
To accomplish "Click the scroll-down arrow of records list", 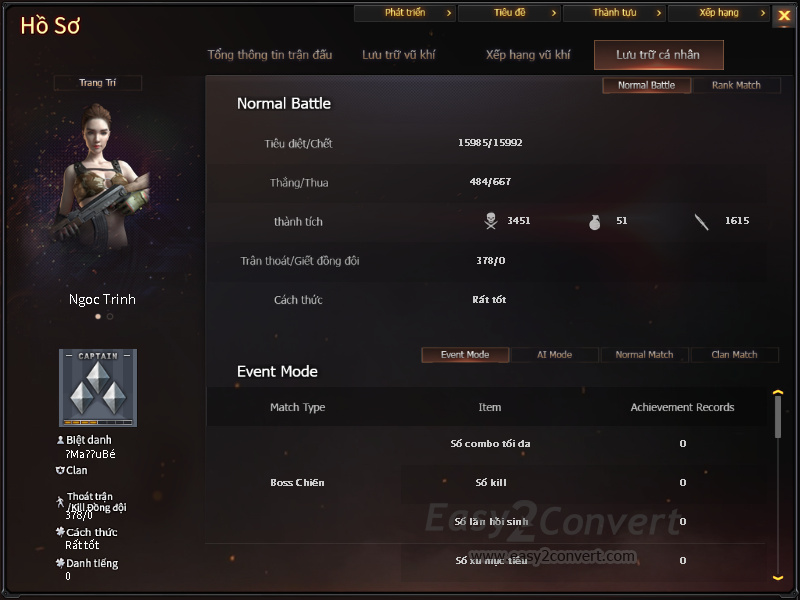I will [778, 578].
